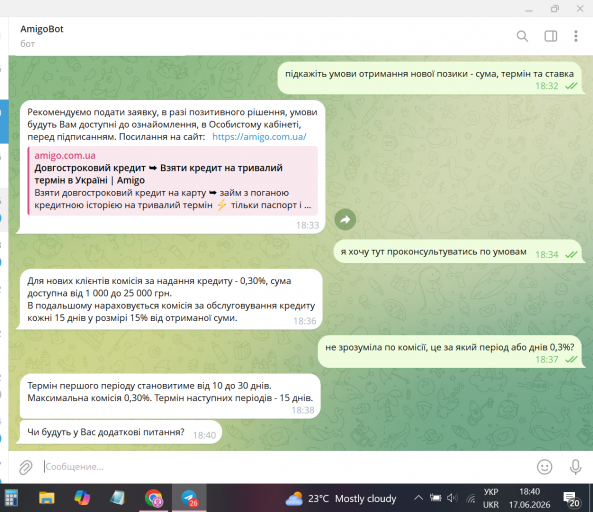593x512 pixels.
Task: Click the AmigoBot chat title
Action: (x=42, y=29)
